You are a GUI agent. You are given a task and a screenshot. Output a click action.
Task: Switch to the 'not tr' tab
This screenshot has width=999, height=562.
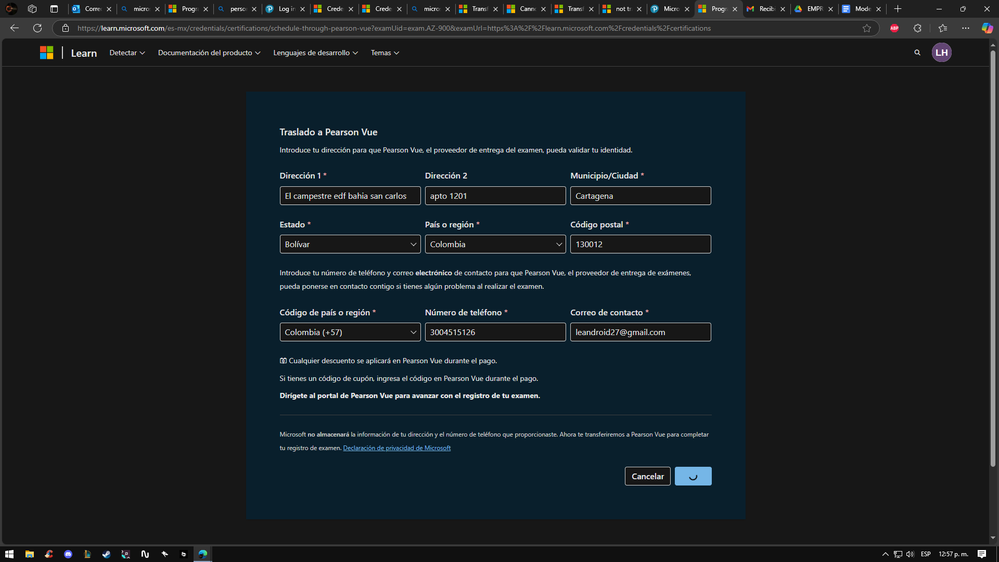620,9
